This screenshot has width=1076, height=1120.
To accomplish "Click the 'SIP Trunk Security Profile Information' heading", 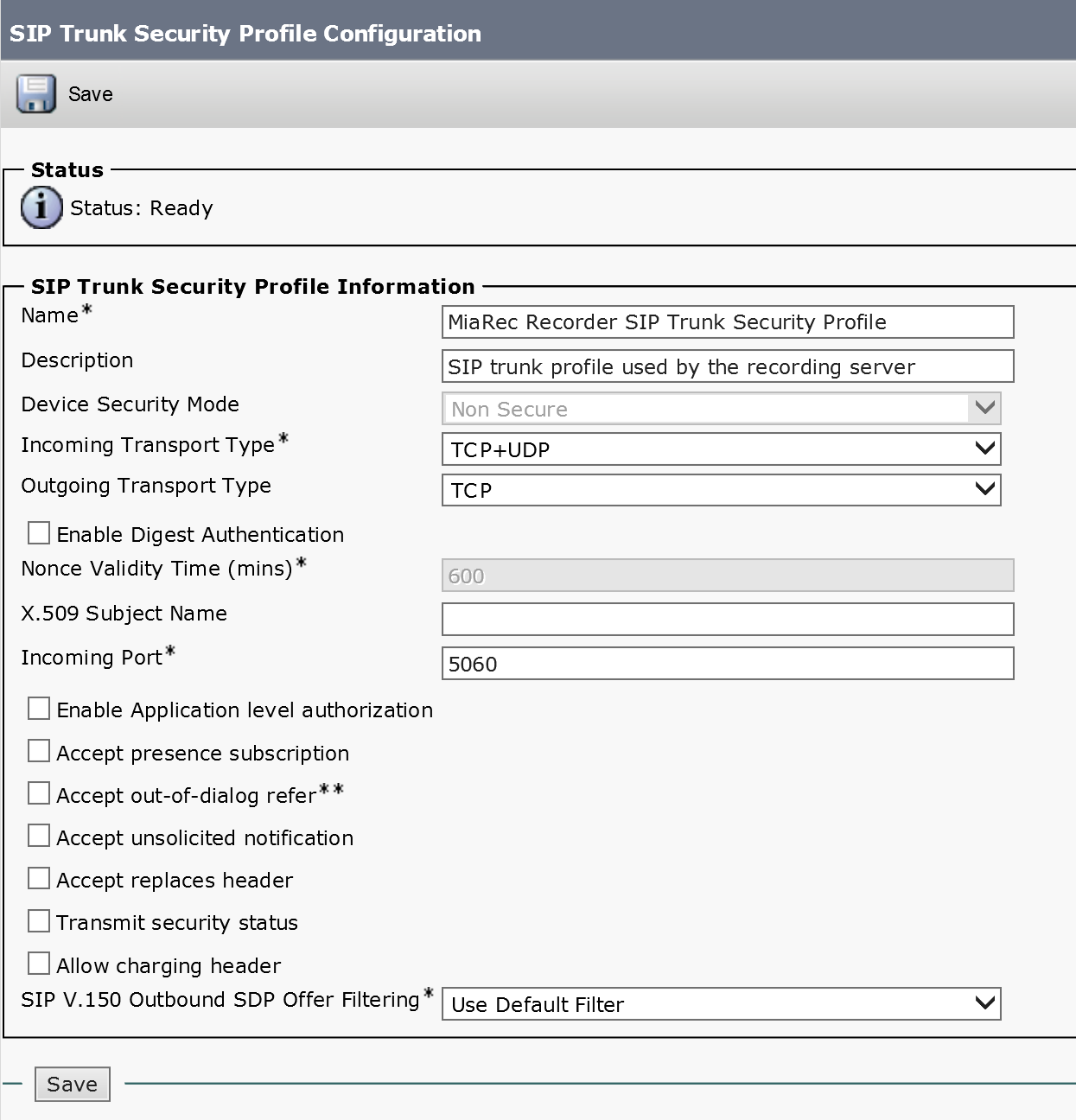I will click(x=253, y=286).
